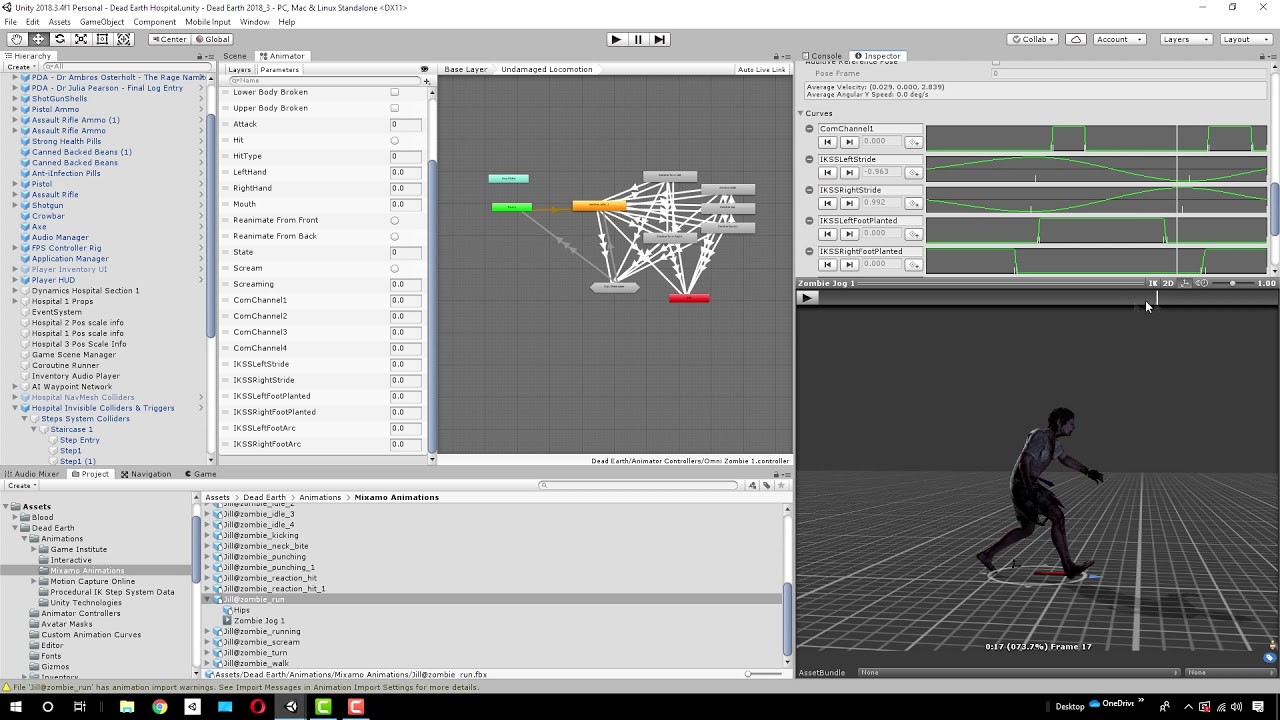Open the Collab dropdown
The width and height of the screenshot is (1280, 720).
pyautogui.click(x=1033, y=39)
